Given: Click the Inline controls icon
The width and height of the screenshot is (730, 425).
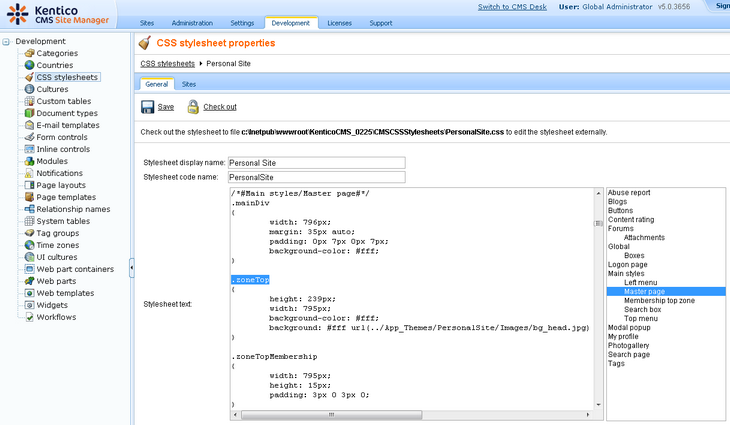Looking at the screenshot, I should click(29, 149).
